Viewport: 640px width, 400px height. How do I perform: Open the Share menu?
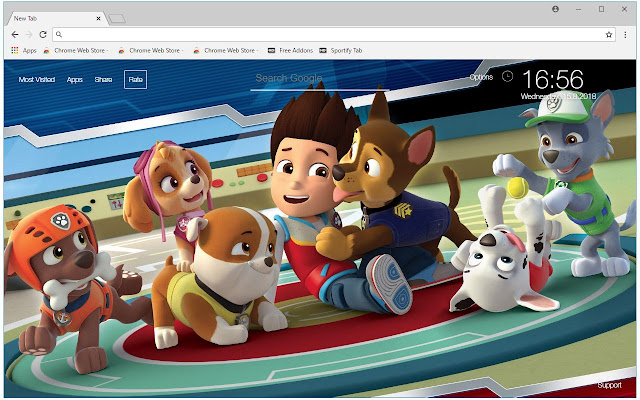click(103, 80)
